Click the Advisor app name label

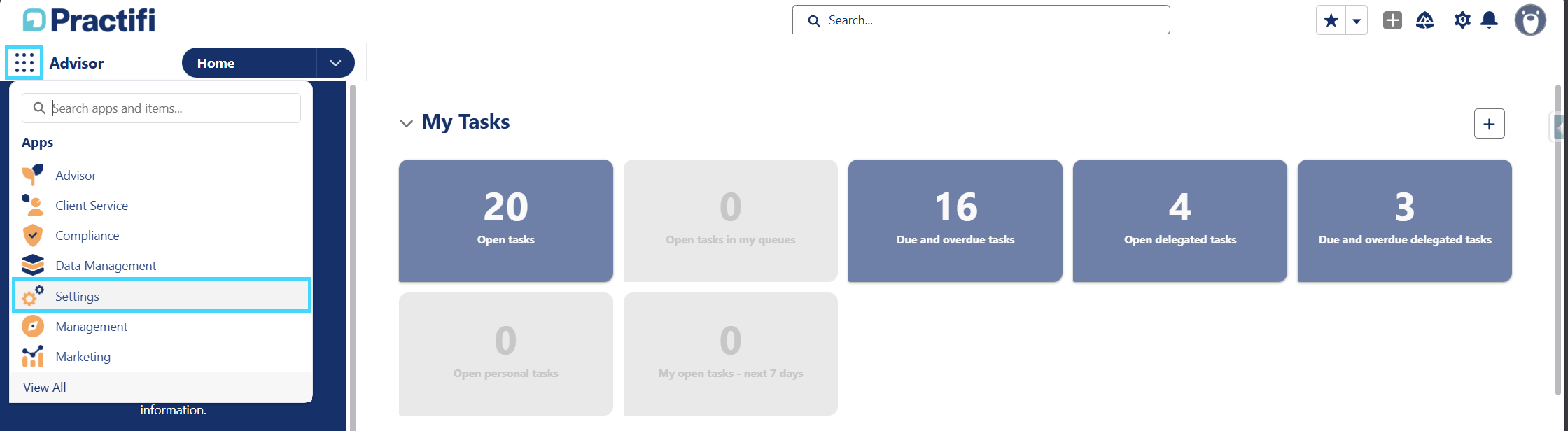pos(76,63)
